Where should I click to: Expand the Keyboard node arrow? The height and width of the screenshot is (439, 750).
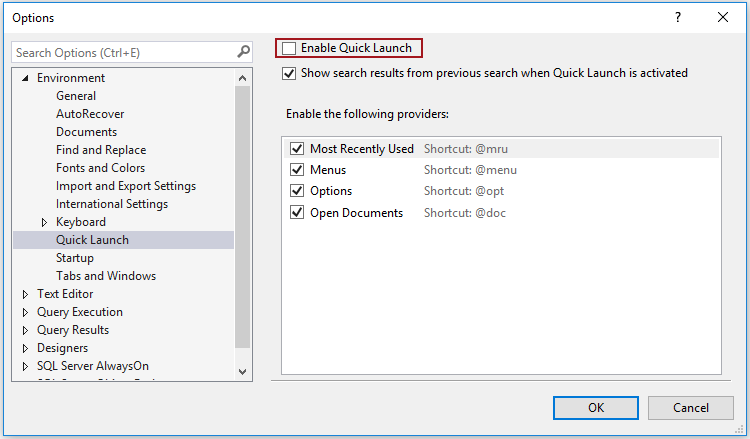pos(44,222)
